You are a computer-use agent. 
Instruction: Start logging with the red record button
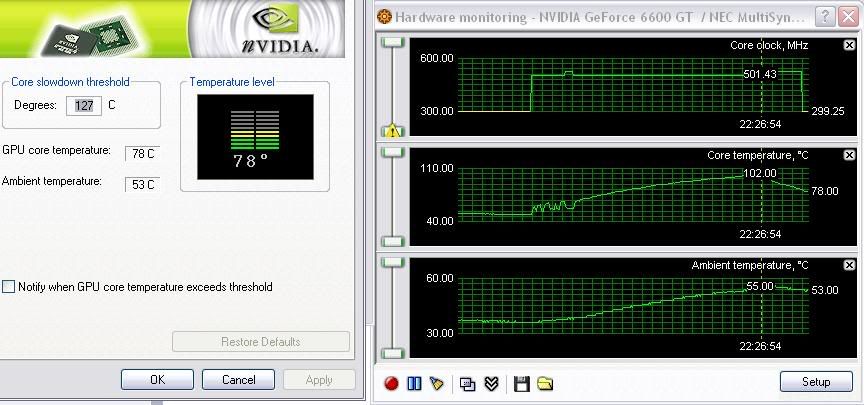pos(391,384)
